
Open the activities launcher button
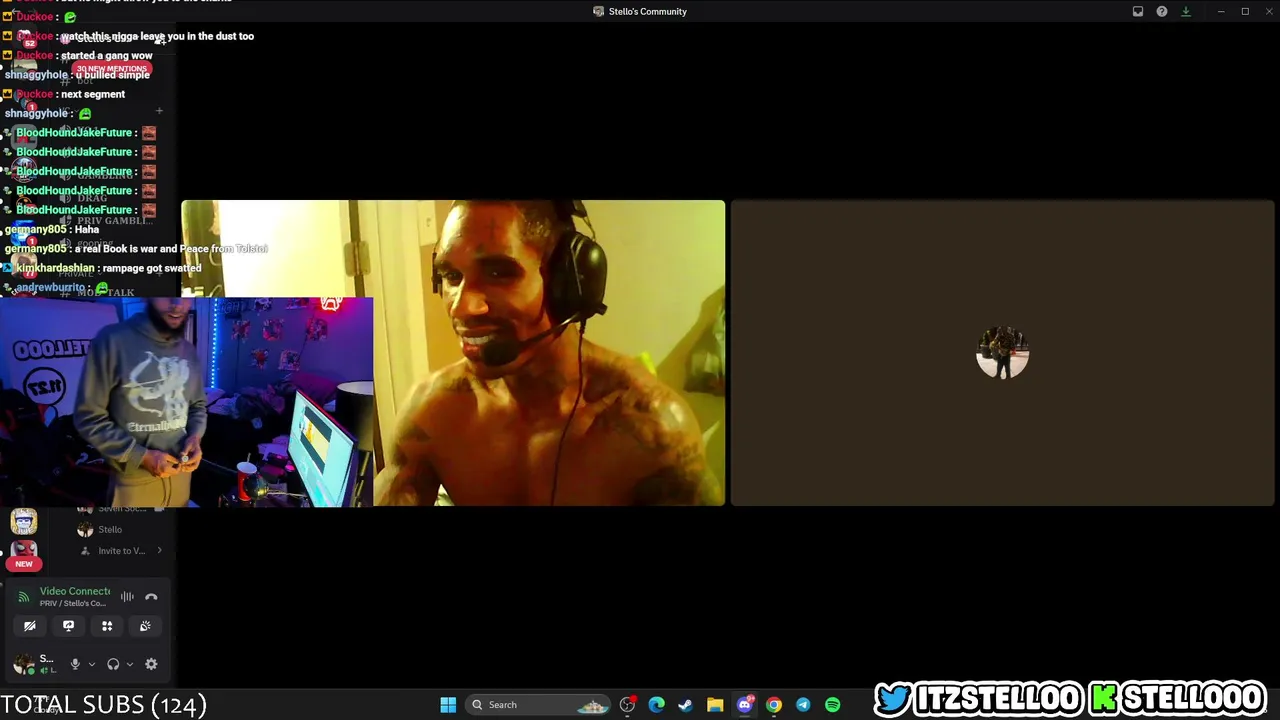(107, 626)
